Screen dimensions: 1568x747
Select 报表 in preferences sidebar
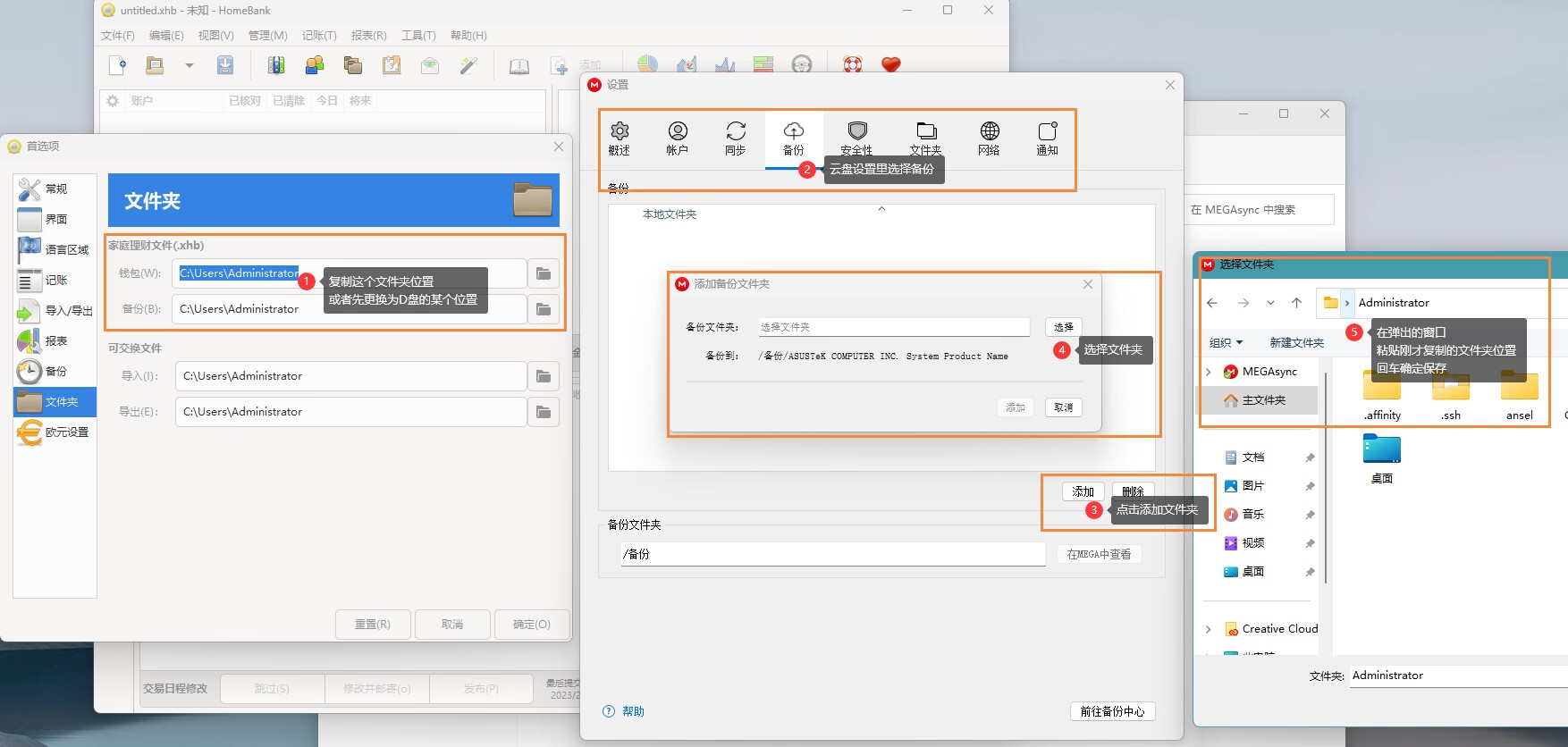coord(55,340)
